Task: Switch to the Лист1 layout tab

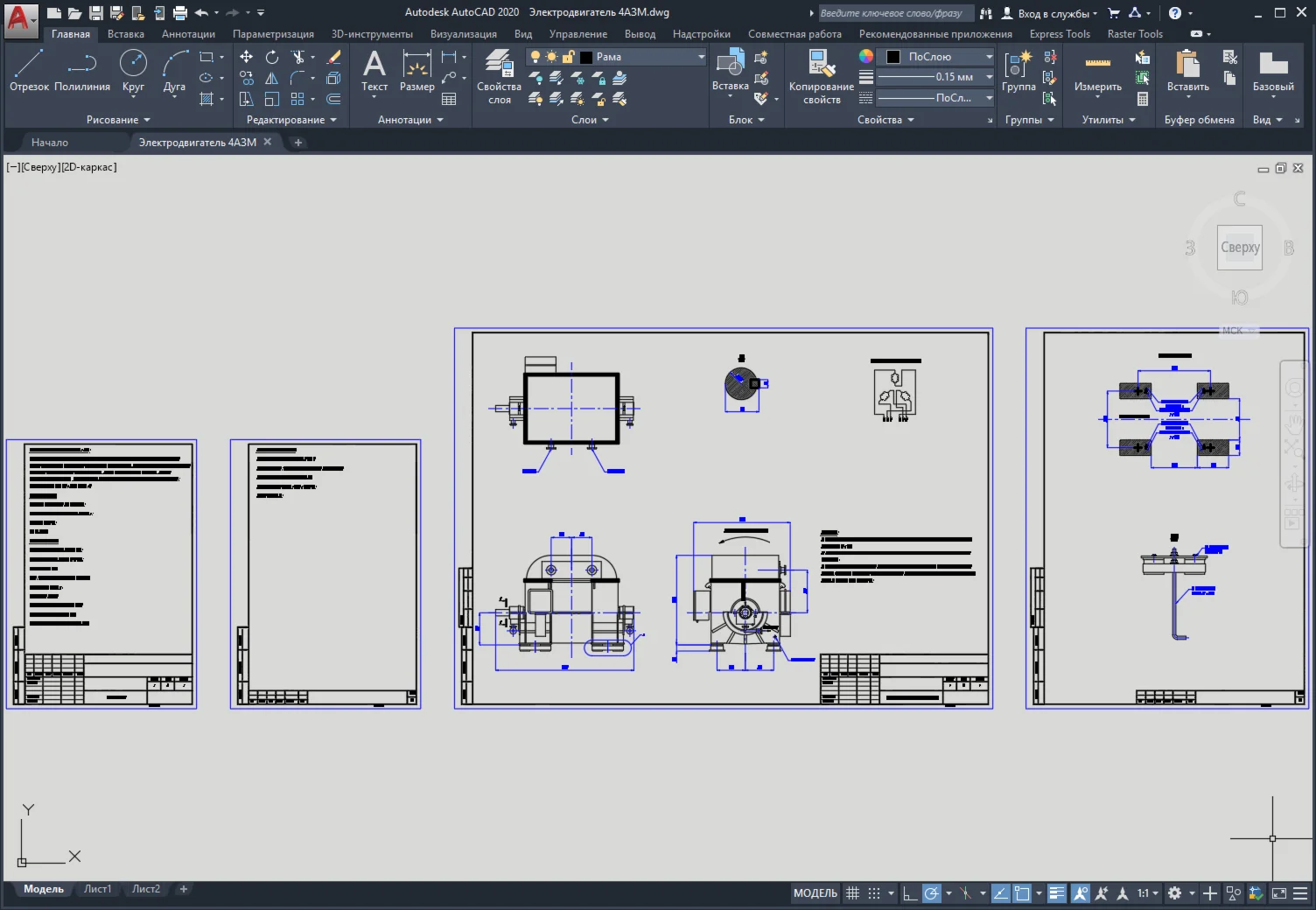Action: click(x=97, y=889)
